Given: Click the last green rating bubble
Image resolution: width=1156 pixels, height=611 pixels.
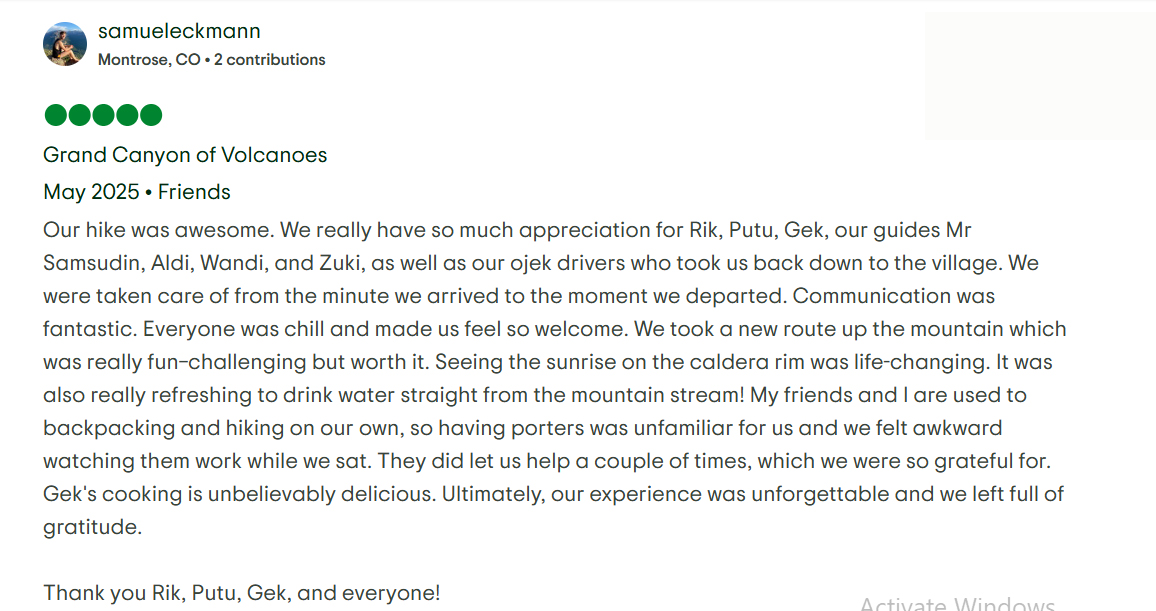Looking at the screenshot, I should tap(151, 115).
